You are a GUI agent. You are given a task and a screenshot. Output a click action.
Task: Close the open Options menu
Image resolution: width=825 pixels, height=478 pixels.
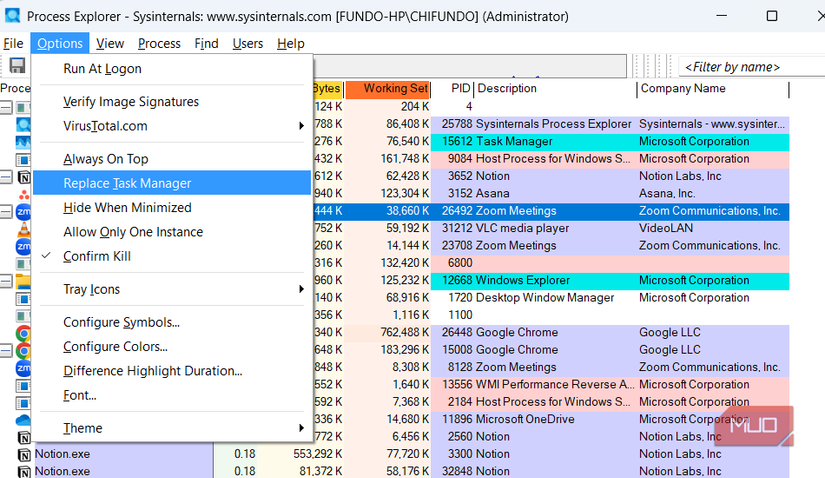59,43
